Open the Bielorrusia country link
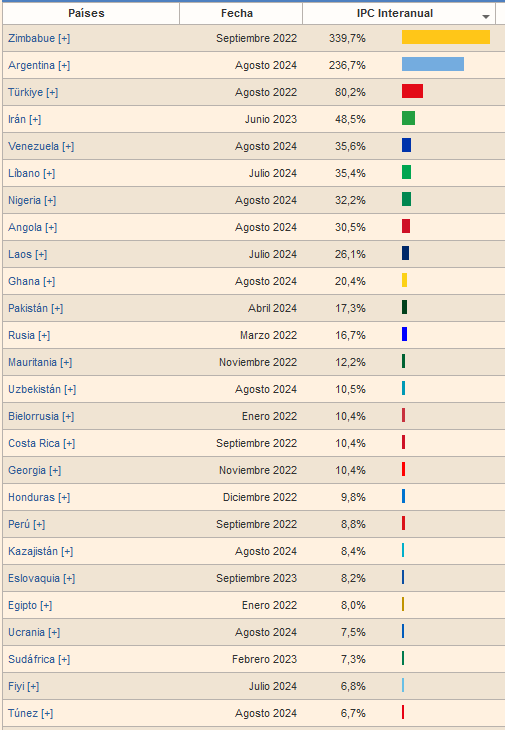 coord(34,416)
